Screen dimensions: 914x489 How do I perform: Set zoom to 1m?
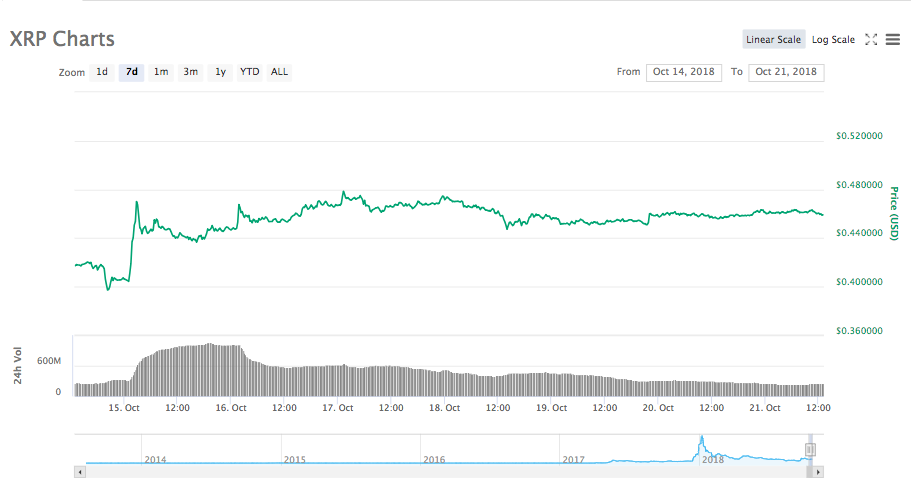pyautogui.click(x=161, y=72)
